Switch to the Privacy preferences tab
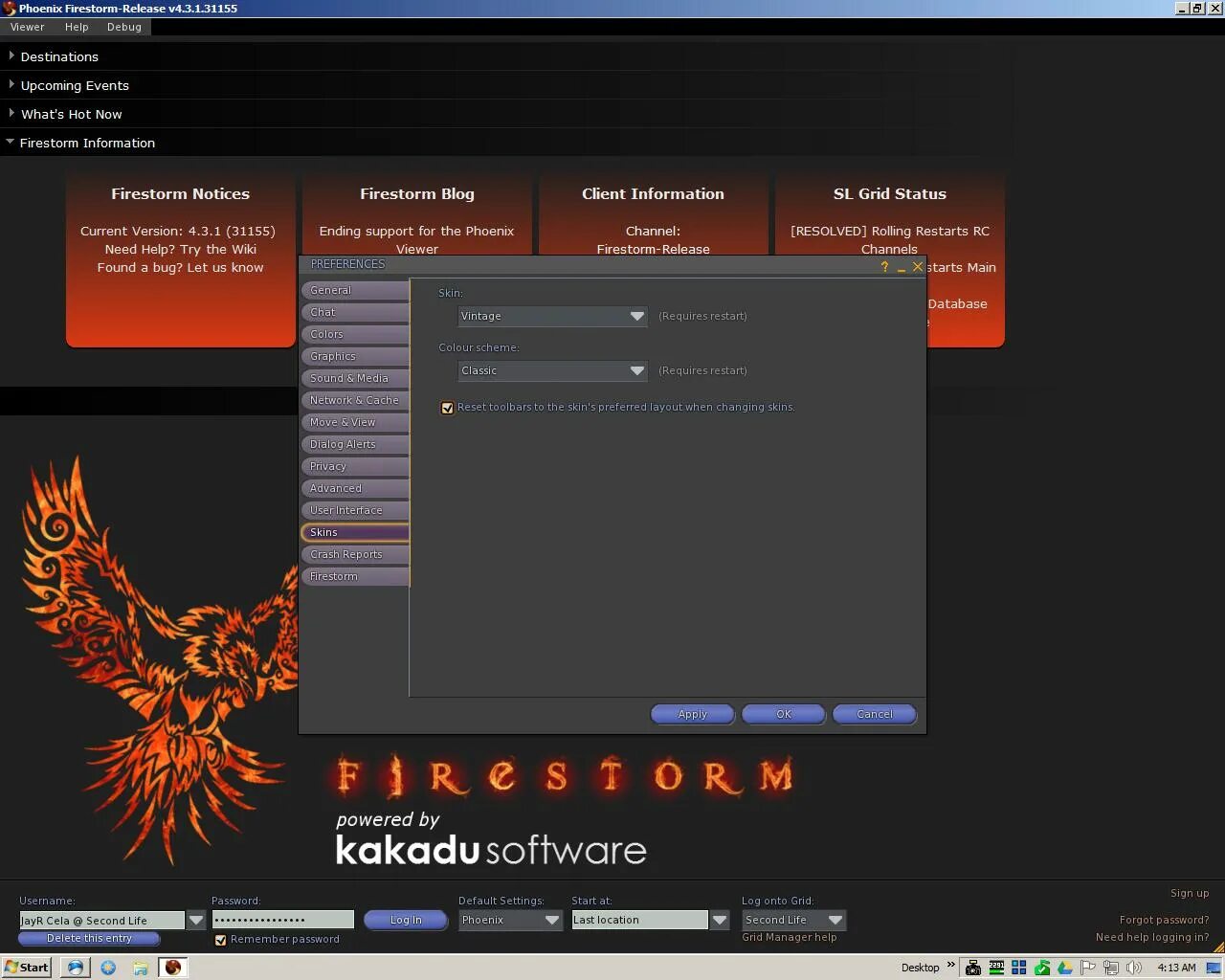 (x=355, y=466)
